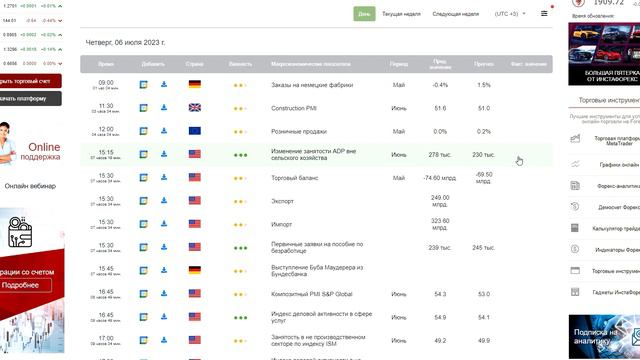Download services business activity index event
This screenshot has width=640, height=360.
164,317
